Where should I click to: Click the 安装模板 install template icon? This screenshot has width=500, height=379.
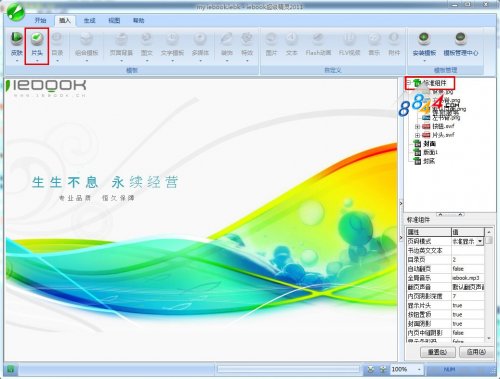[x=424, y=44]
